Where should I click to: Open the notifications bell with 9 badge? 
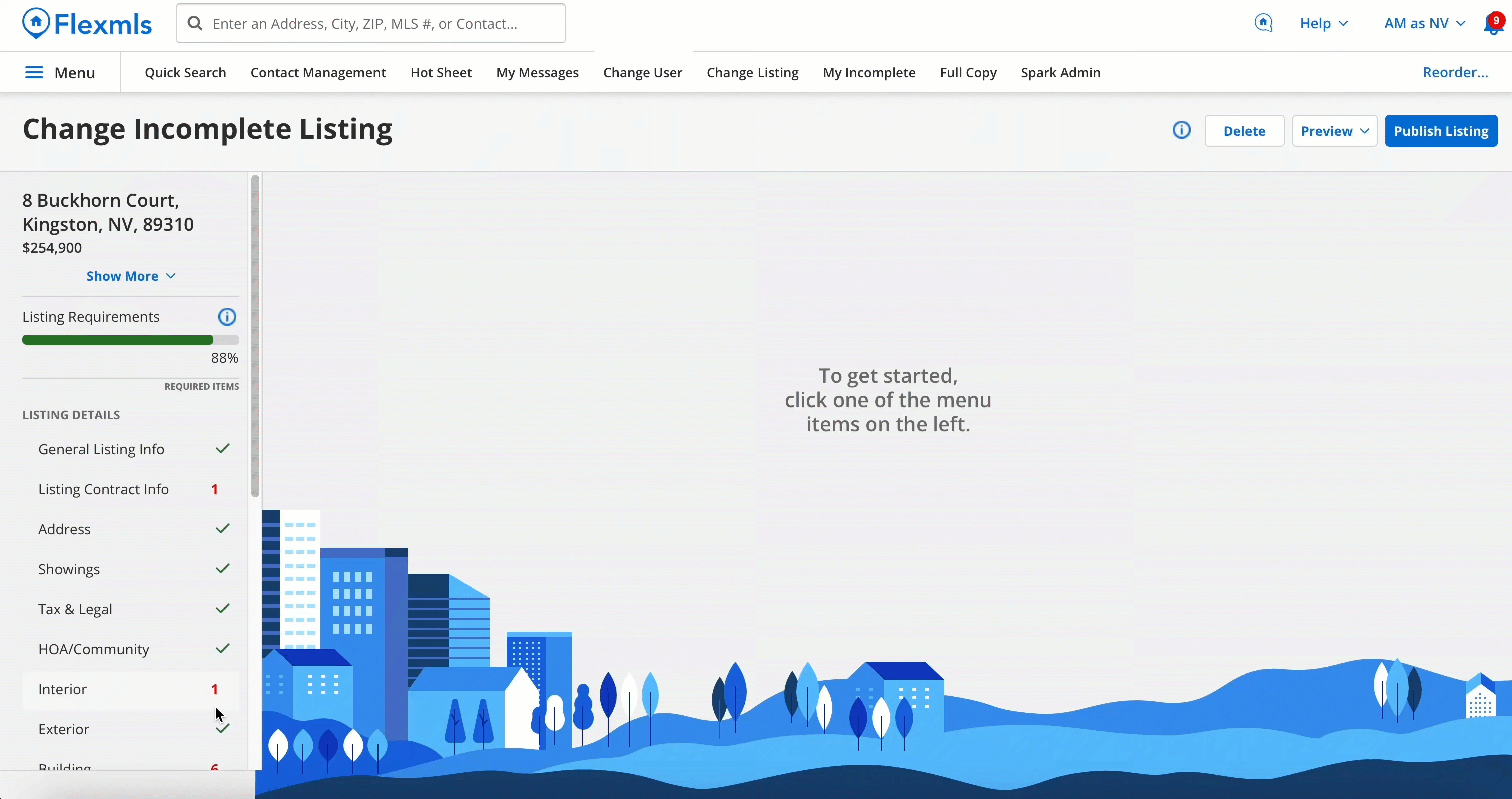[1494, 24]
